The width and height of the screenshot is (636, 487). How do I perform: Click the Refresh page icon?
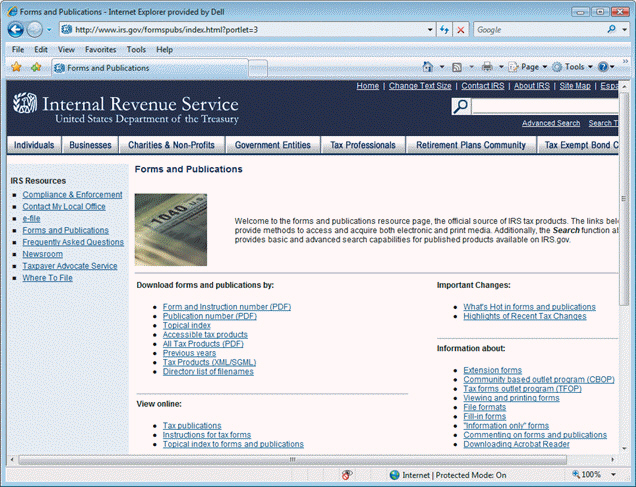coord(444,30)
